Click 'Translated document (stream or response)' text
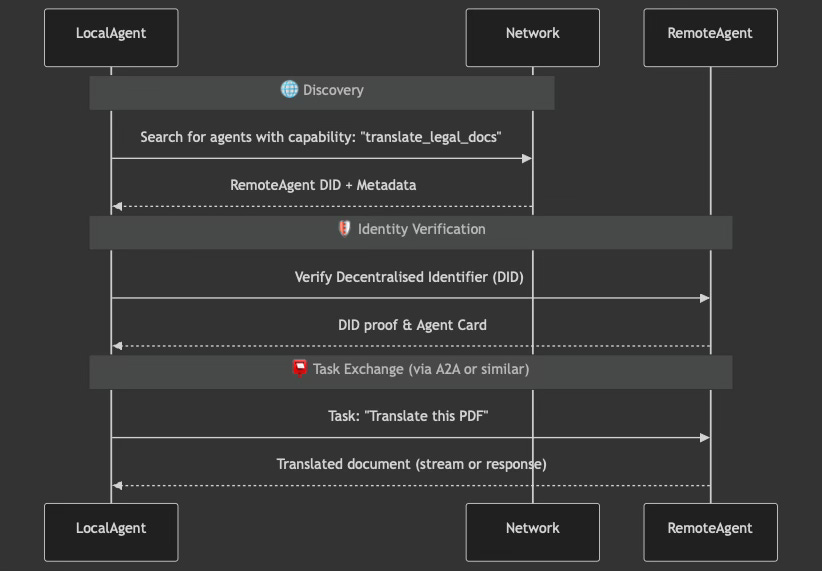Screen dimensions: 822x571 point(412,464)
